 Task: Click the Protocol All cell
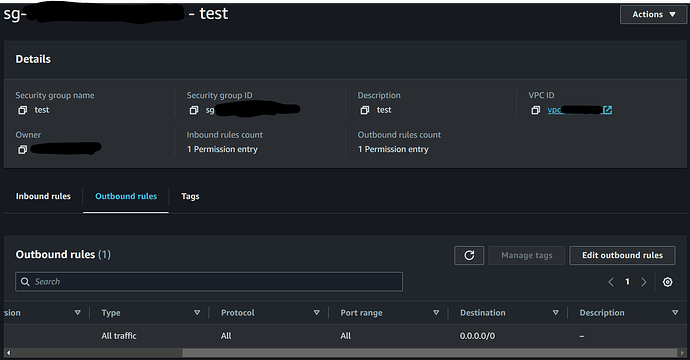[x=226, y=336]
